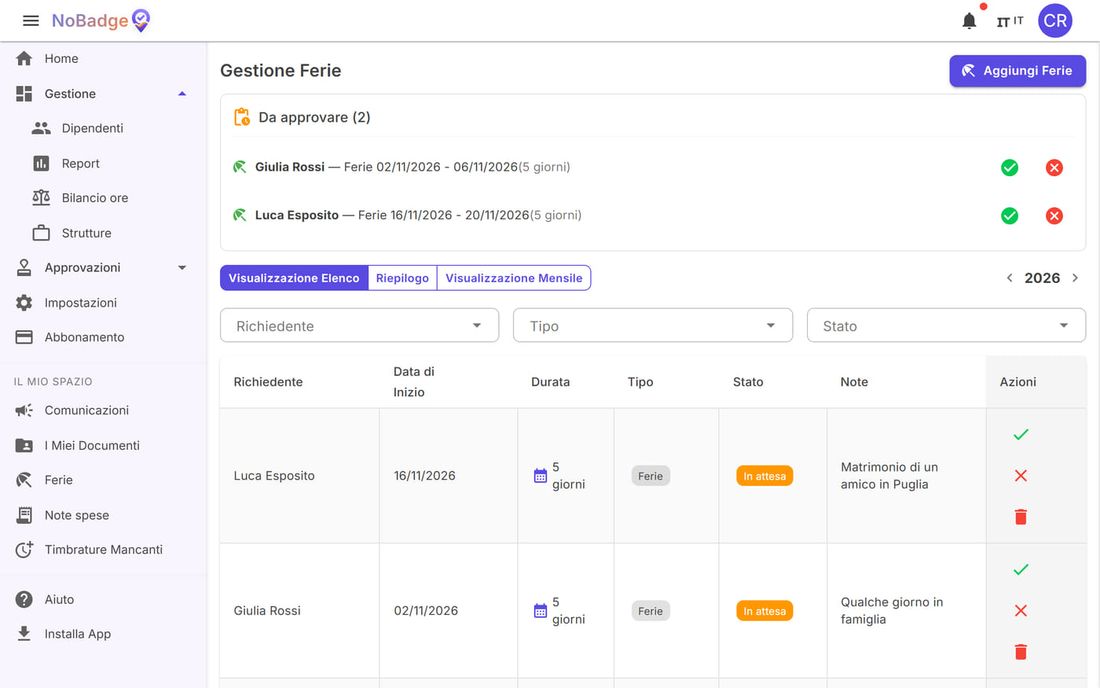Open Strutture in the sidebar

103,233
